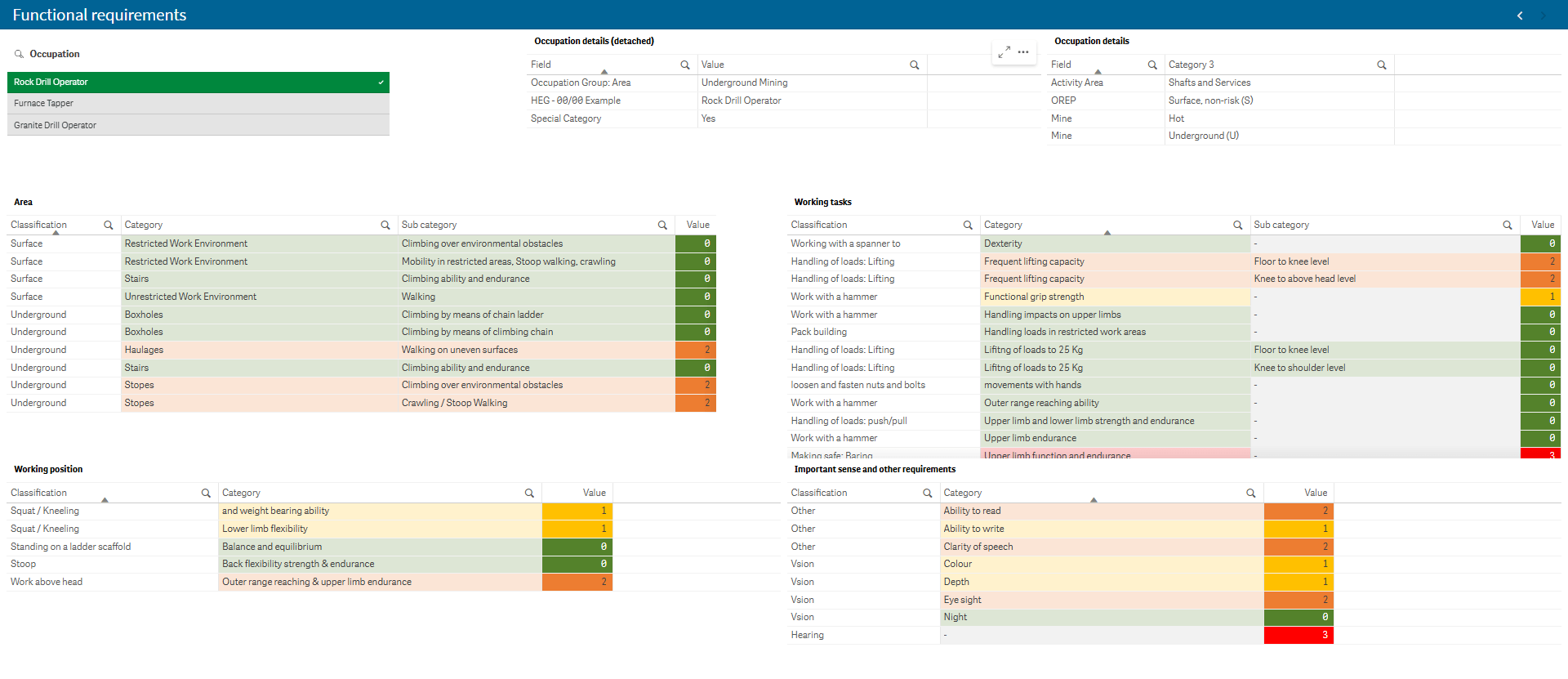Sort Working tasks by Category header

click(1003, 225)
